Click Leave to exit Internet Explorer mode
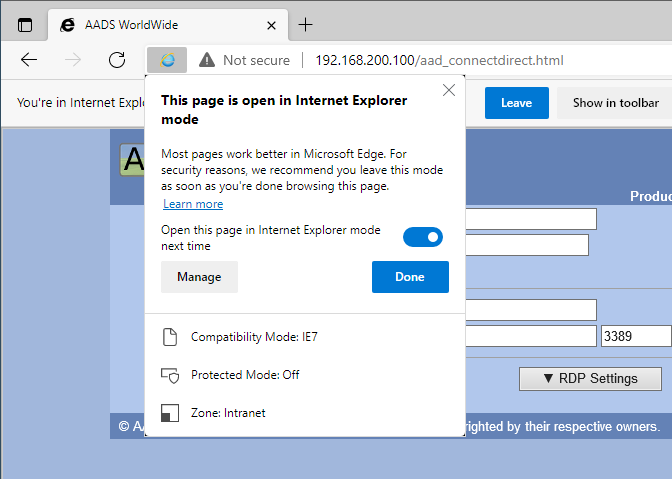Viewport: 672px width, 479px height. 516,103
